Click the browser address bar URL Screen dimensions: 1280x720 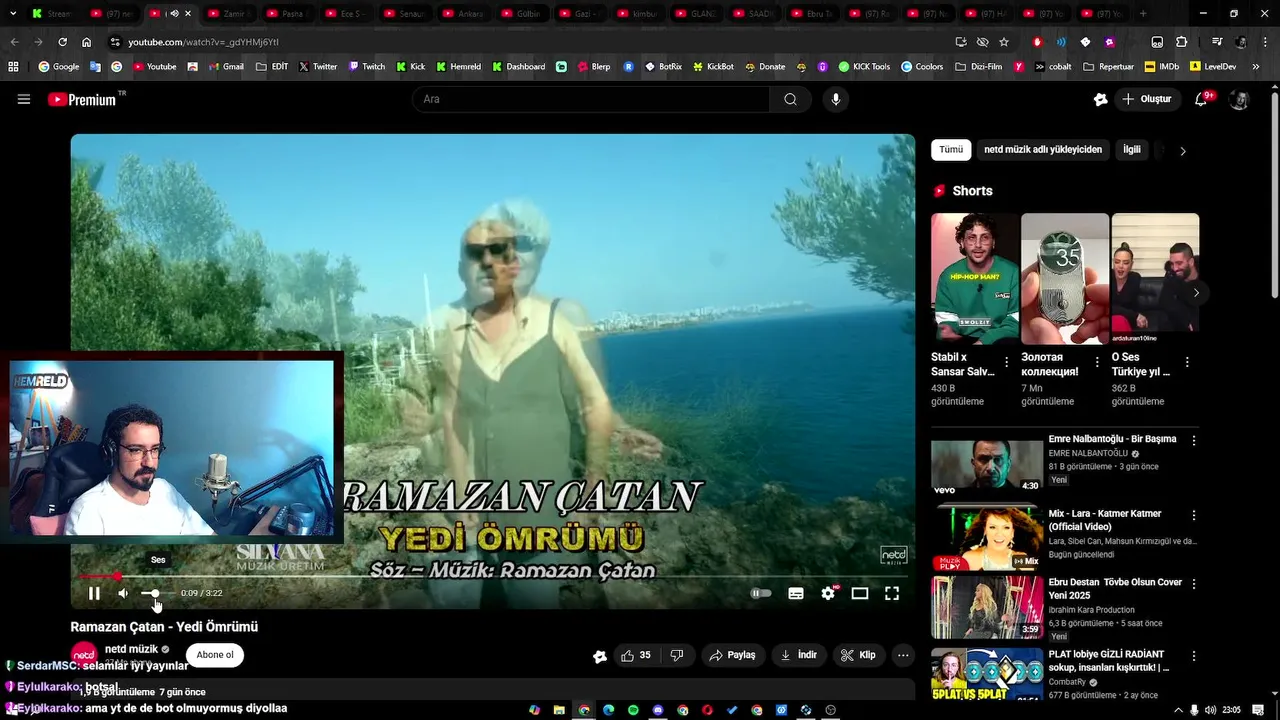203,42
